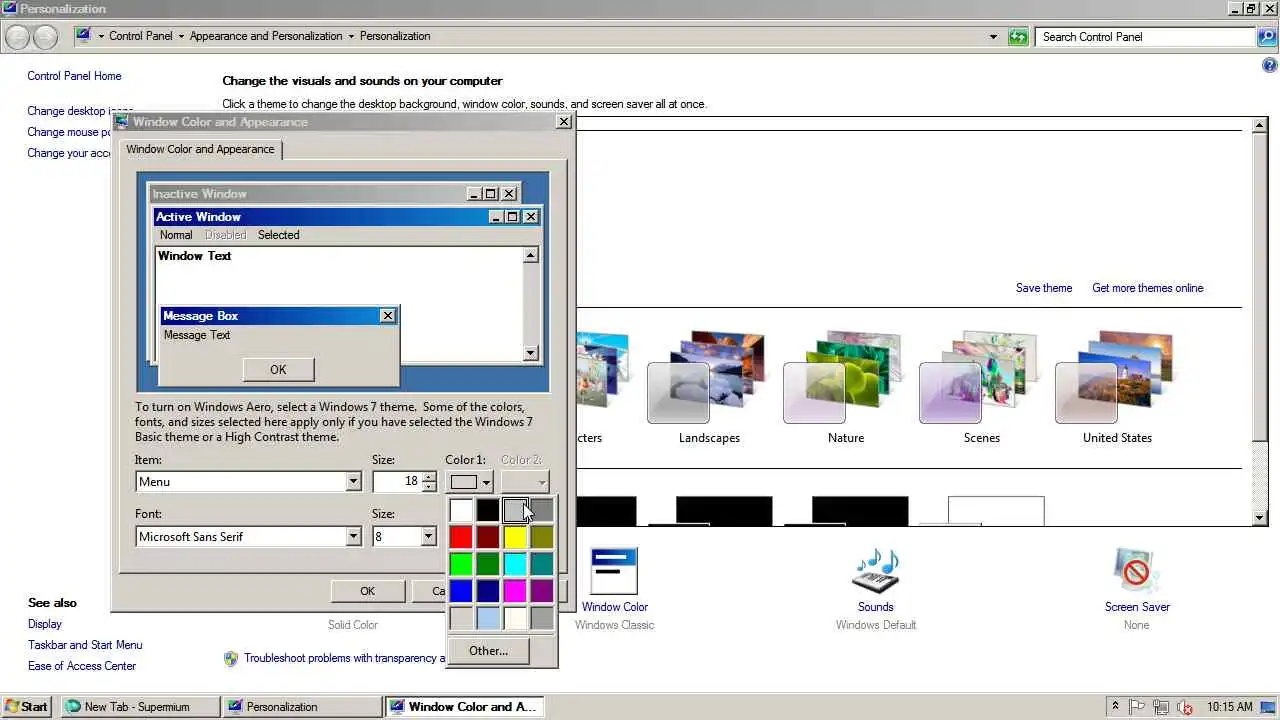Click the Help question mark icon
Viewport: 1280px width, 720px height.
point(1270,66)
